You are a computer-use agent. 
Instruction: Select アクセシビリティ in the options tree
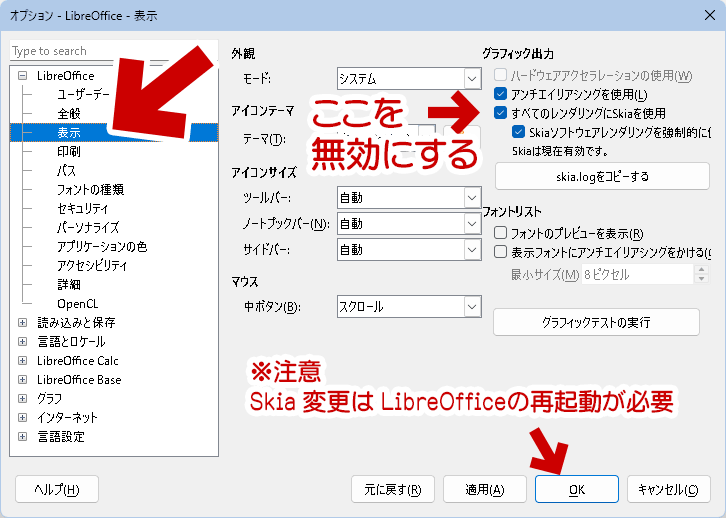[x=92, y=265]
